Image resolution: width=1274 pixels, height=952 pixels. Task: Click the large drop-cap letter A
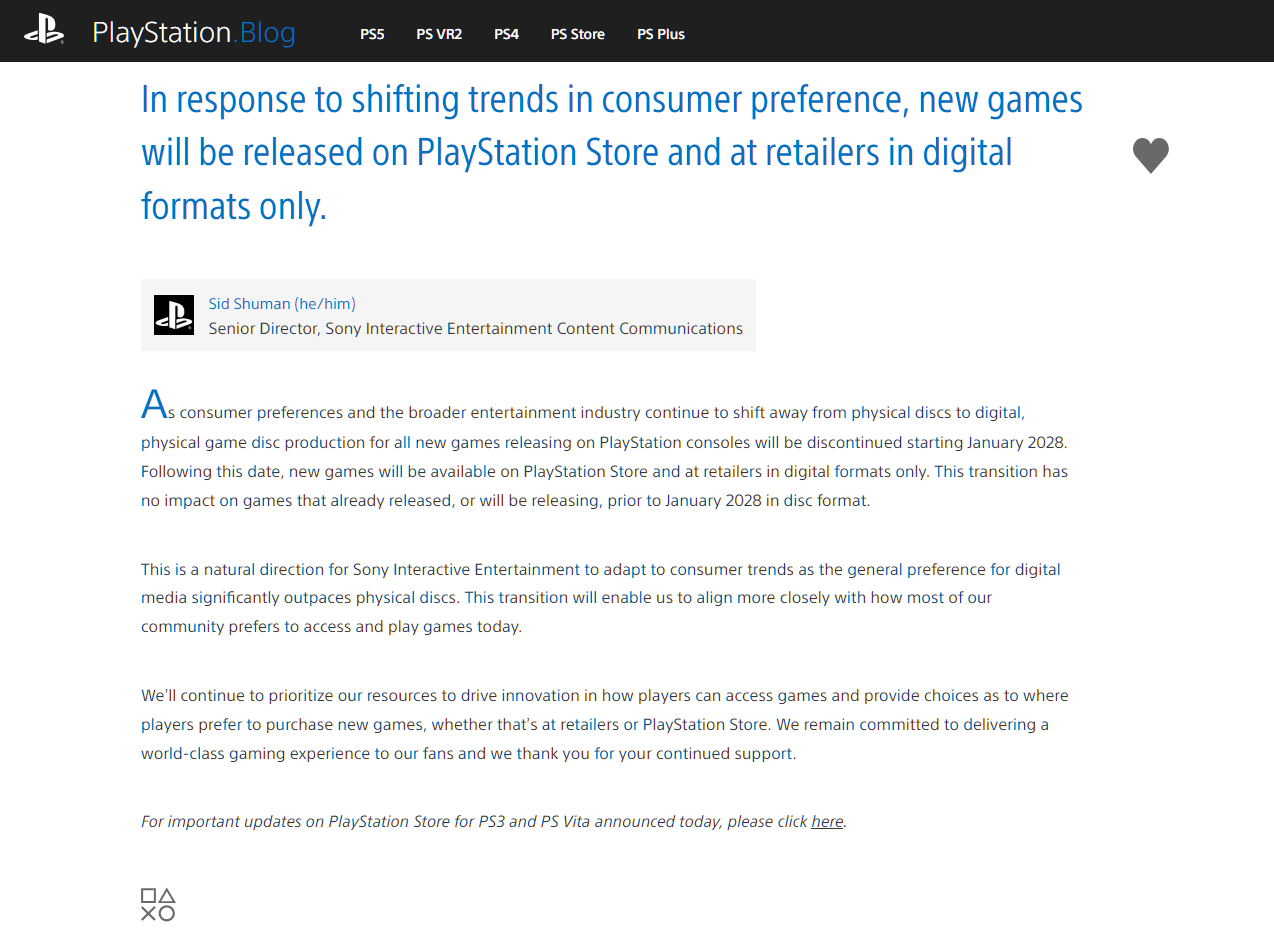tap(154, 404)
